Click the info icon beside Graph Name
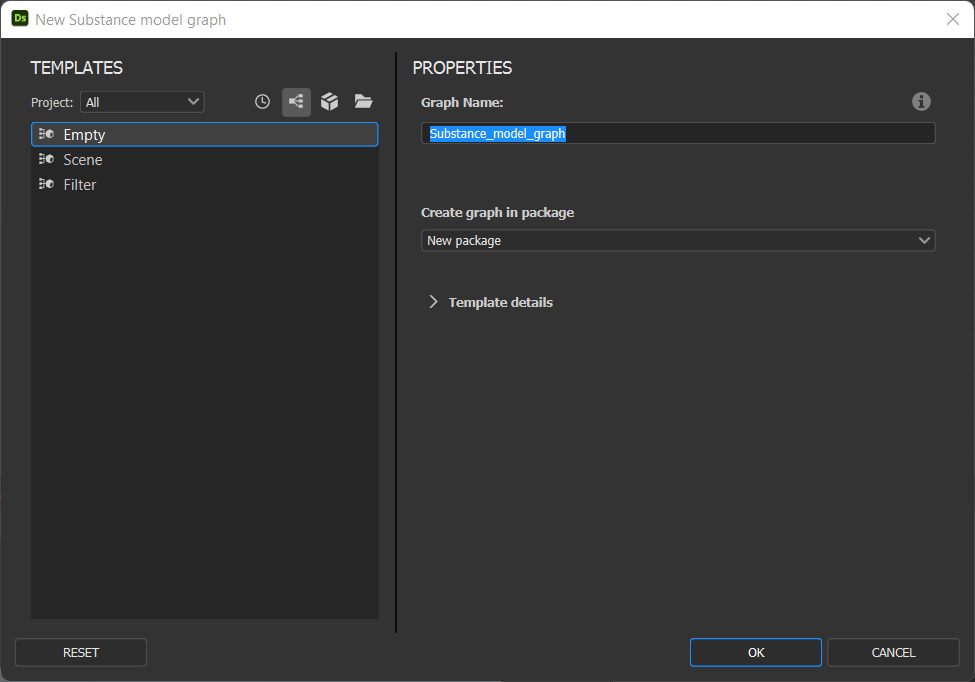This screenshot has width=975, height=682. coord(921,101)
